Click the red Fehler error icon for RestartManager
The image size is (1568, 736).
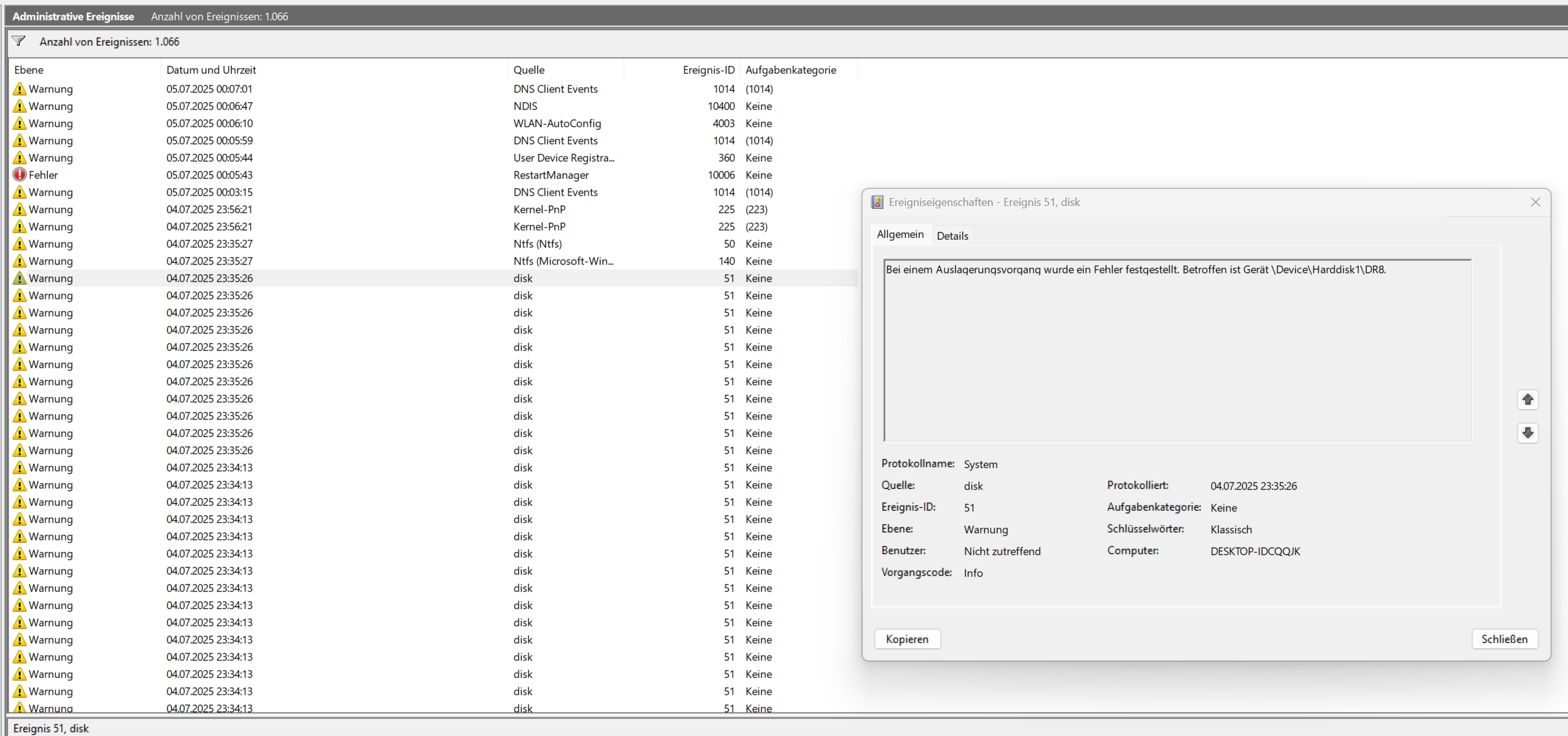tap(19, 174)
